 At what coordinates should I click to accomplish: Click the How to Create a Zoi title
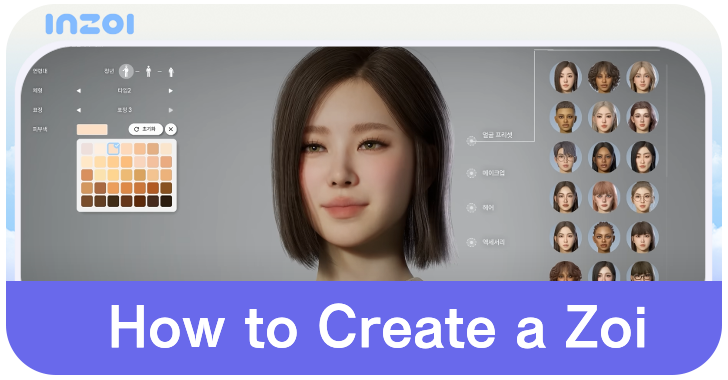377,327
